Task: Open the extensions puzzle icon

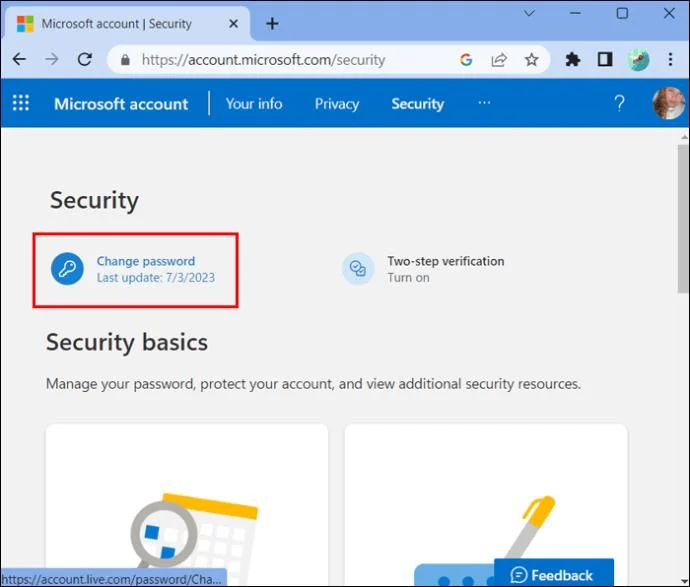Action: (573, 59)
